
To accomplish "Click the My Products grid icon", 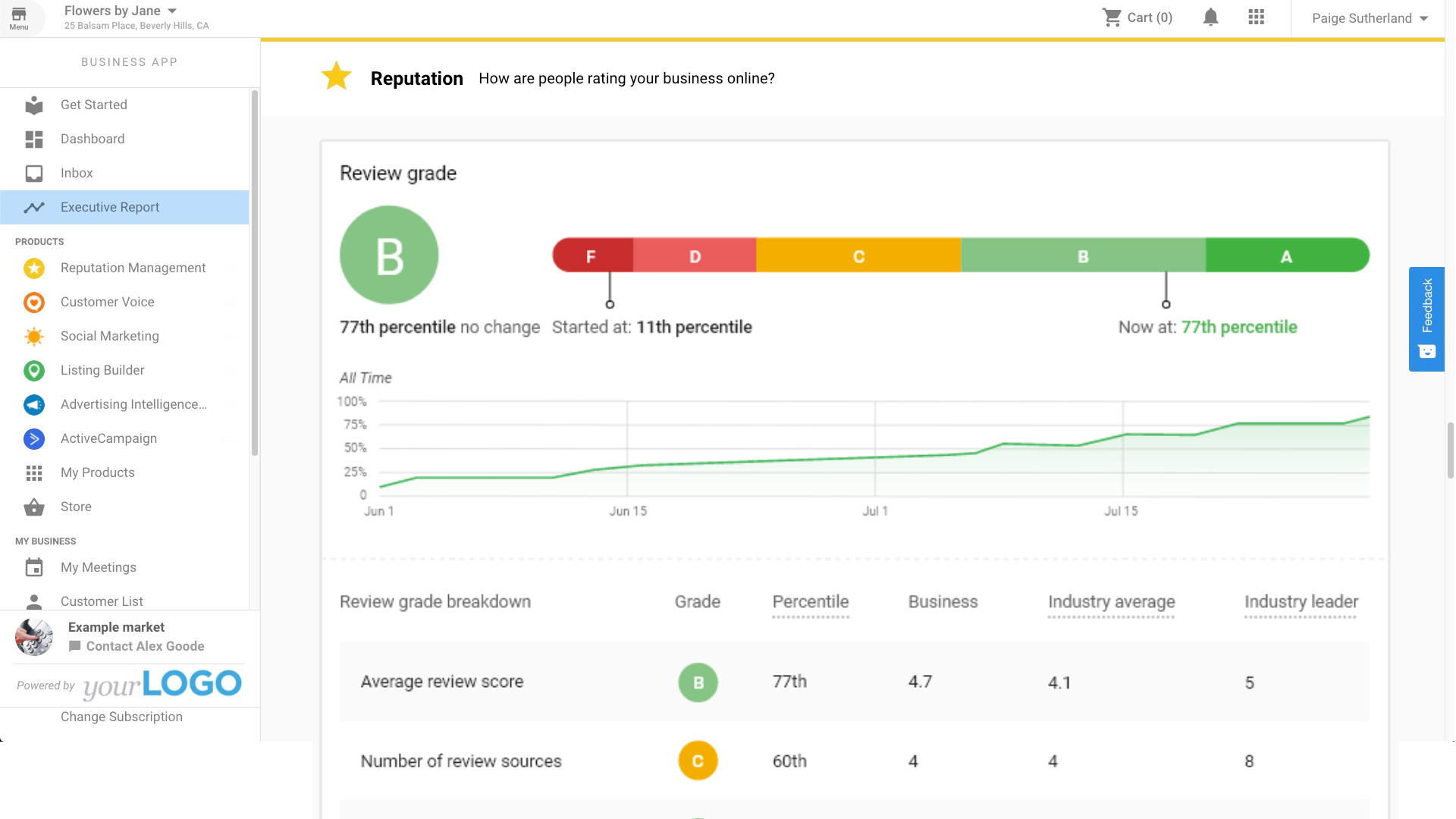I will click(x=34, y=473).
